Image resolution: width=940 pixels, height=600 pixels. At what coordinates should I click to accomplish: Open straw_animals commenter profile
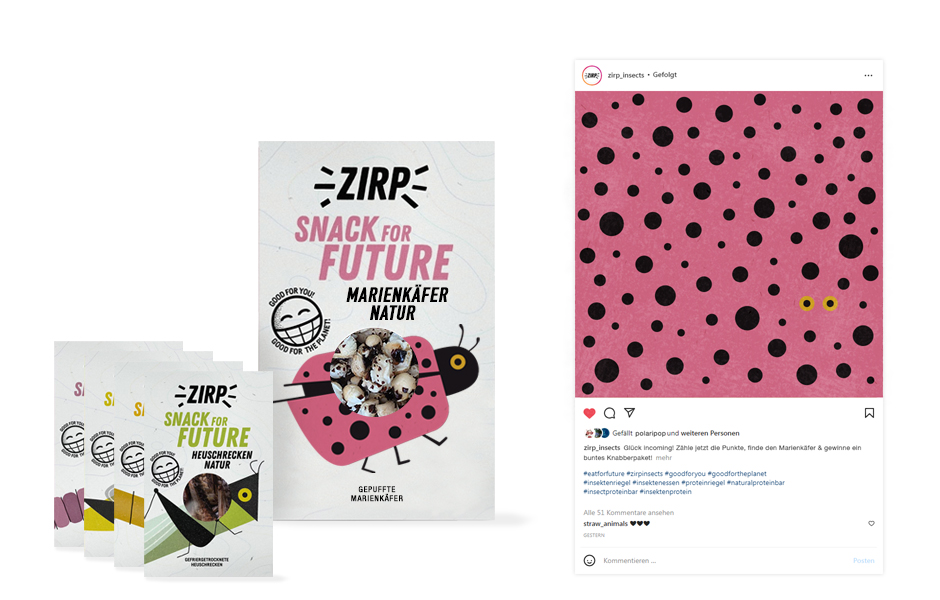tap(605, 523)
